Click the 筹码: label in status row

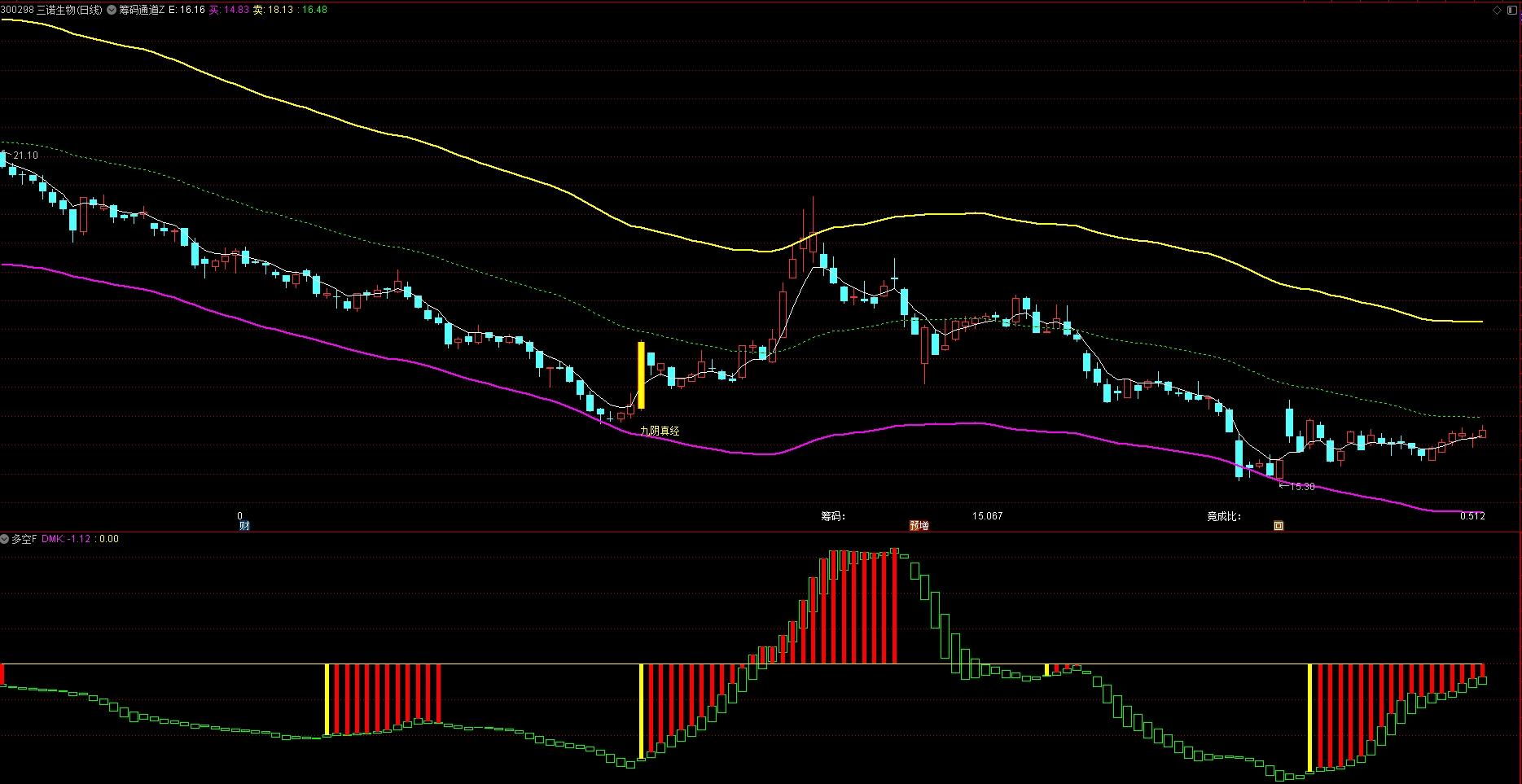833,516
